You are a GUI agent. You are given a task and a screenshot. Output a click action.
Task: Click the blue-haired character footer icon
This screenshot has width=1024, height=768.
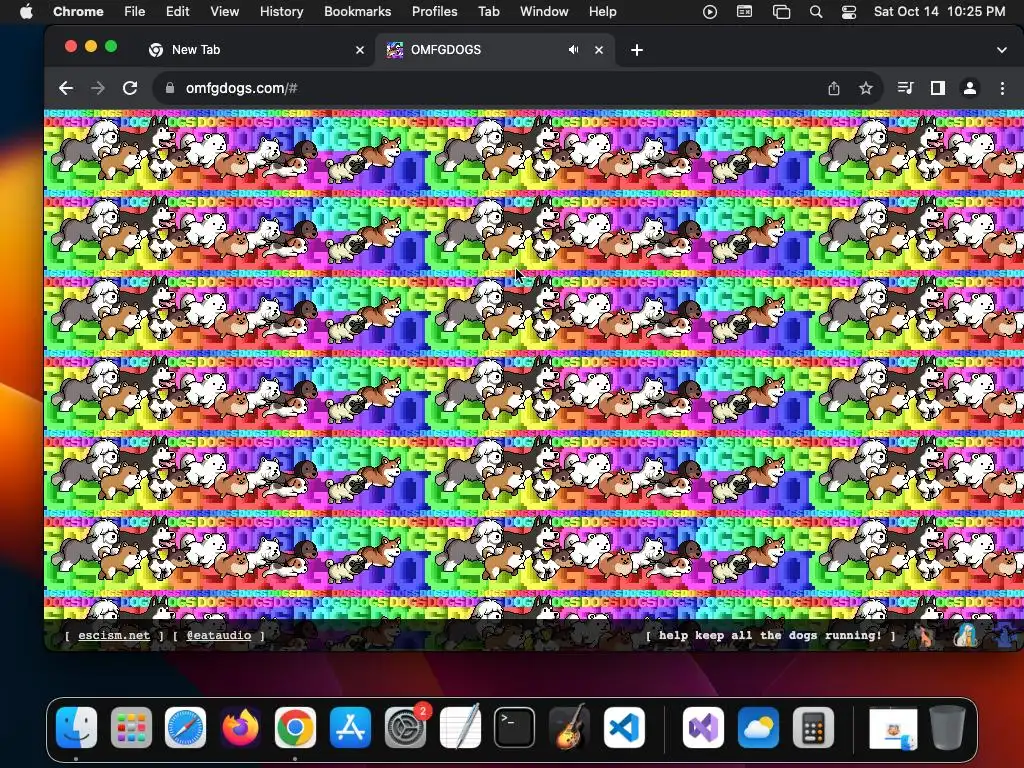coord(965,635)
